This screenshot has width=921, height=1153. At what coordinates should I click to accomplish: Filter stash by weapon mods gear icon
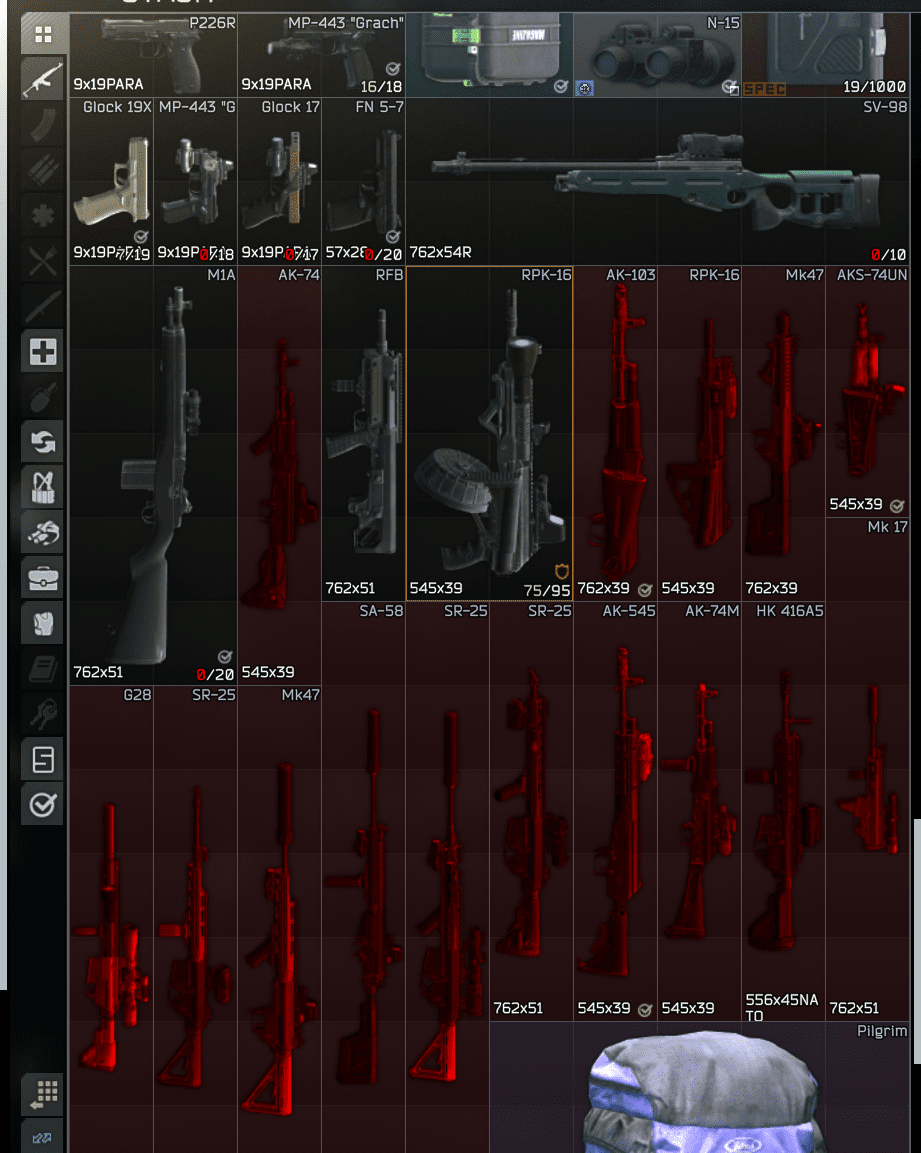pyautogui.click(x=43, y=215)
